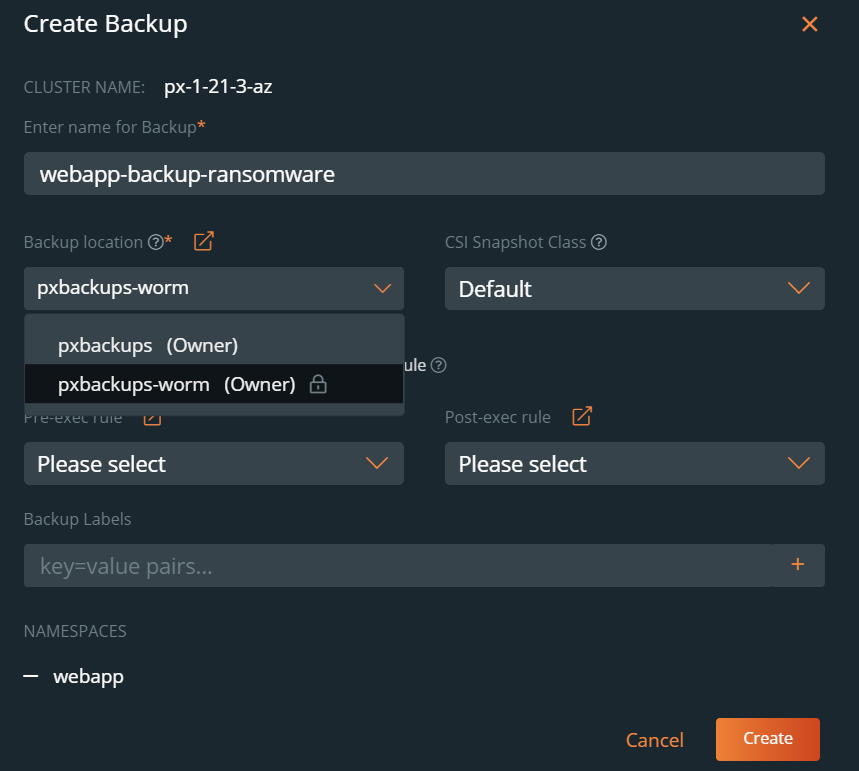This screenshot has height=771, width=859.
Task: Cancel the backup creation
Action: point(654,740)
